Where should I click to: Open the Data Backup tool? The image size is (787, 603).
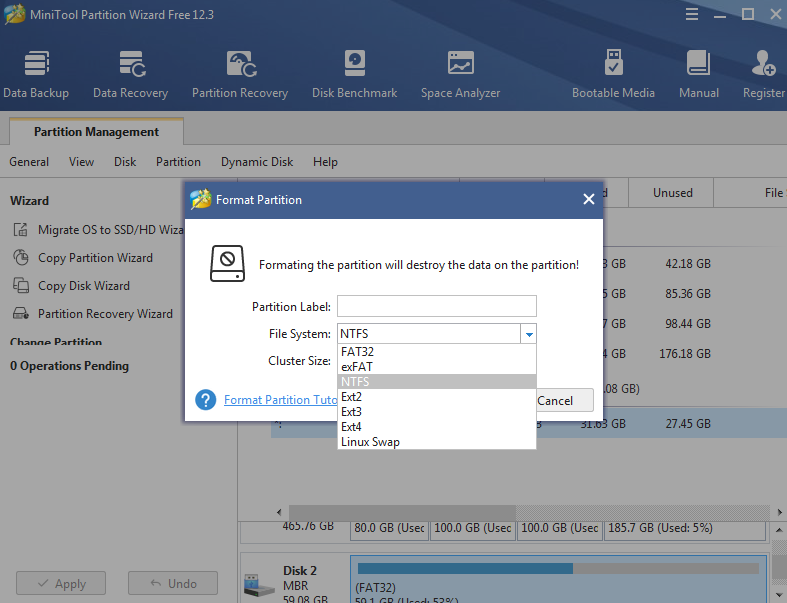click(x=36, y=74)
